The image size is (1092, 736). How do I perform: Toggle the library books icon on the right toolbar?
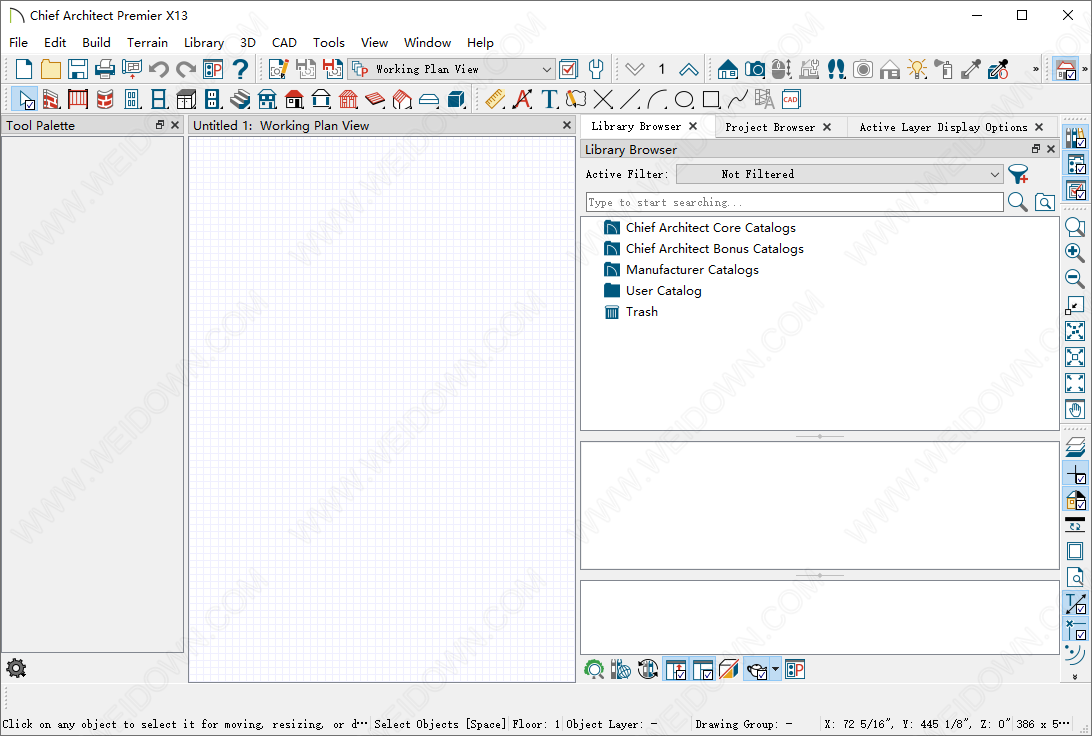[x=1075, y=137]
